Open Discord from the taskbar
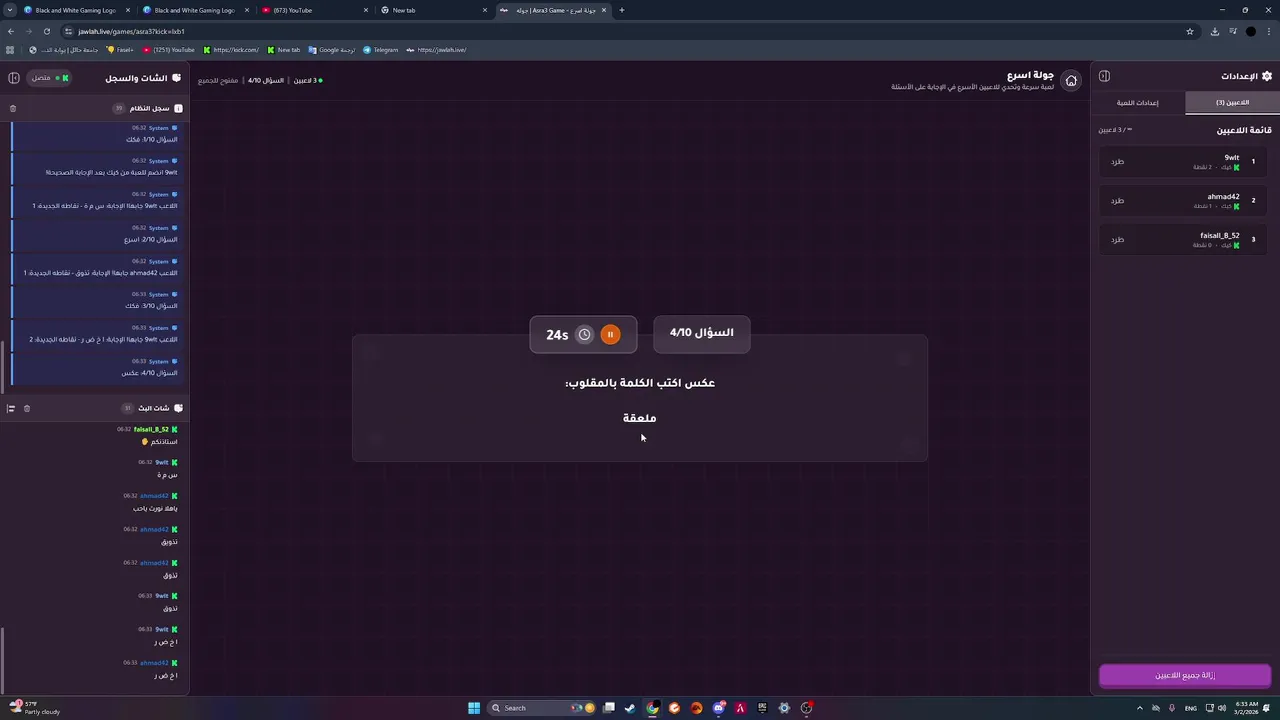1280x720 pixels. [718, 708]
